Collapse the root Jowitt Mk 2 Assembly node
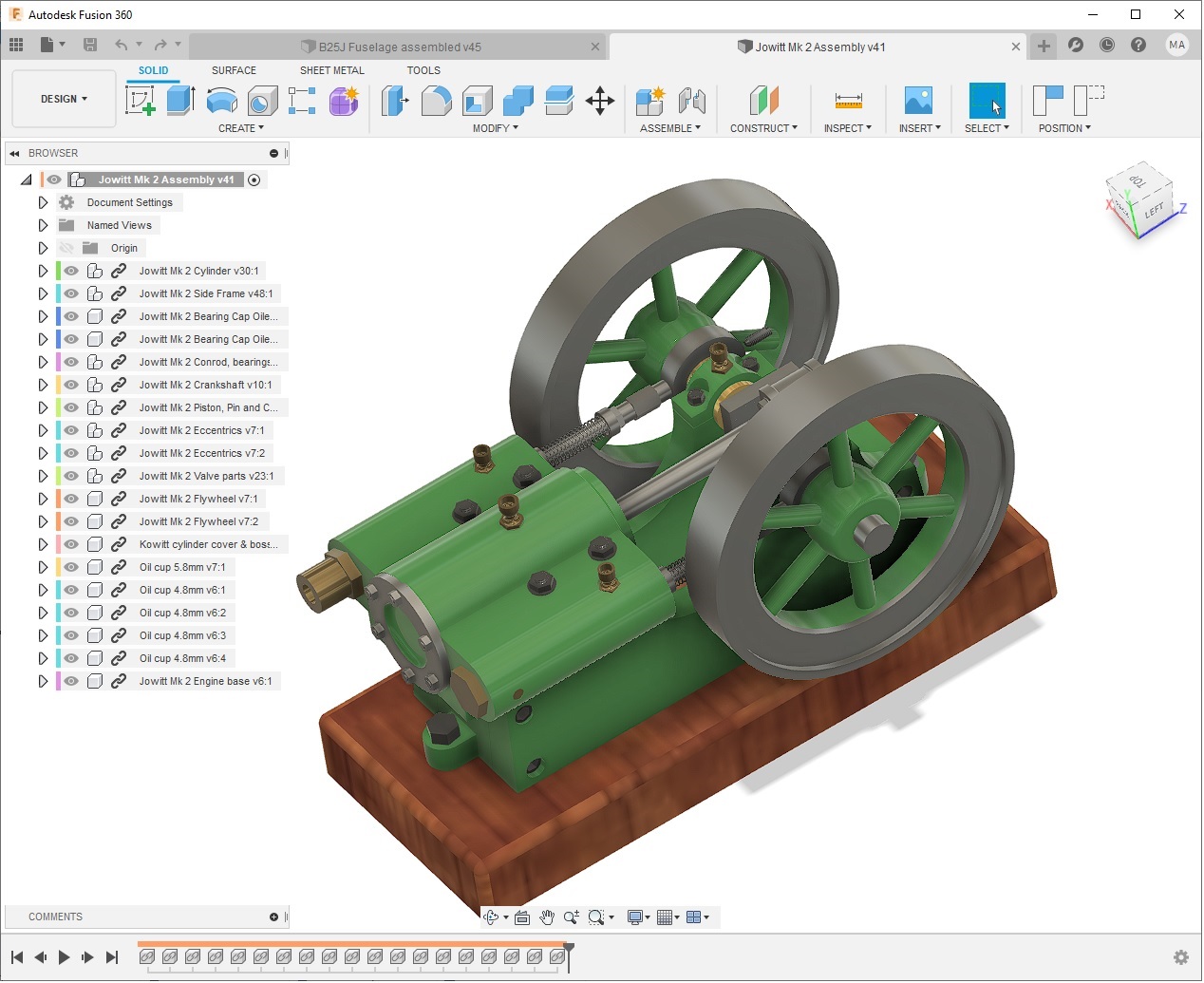The image size is (1204, 983). click(x=27, y=180)
